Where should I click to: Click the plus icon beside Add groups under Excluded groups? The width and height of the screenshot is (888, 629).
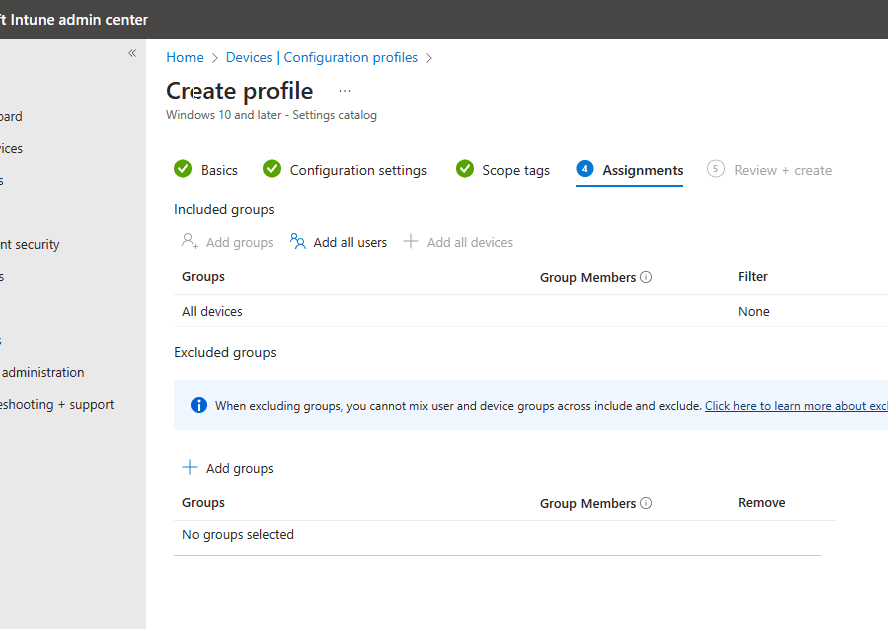pyautogui.click(x=190, y=467)
